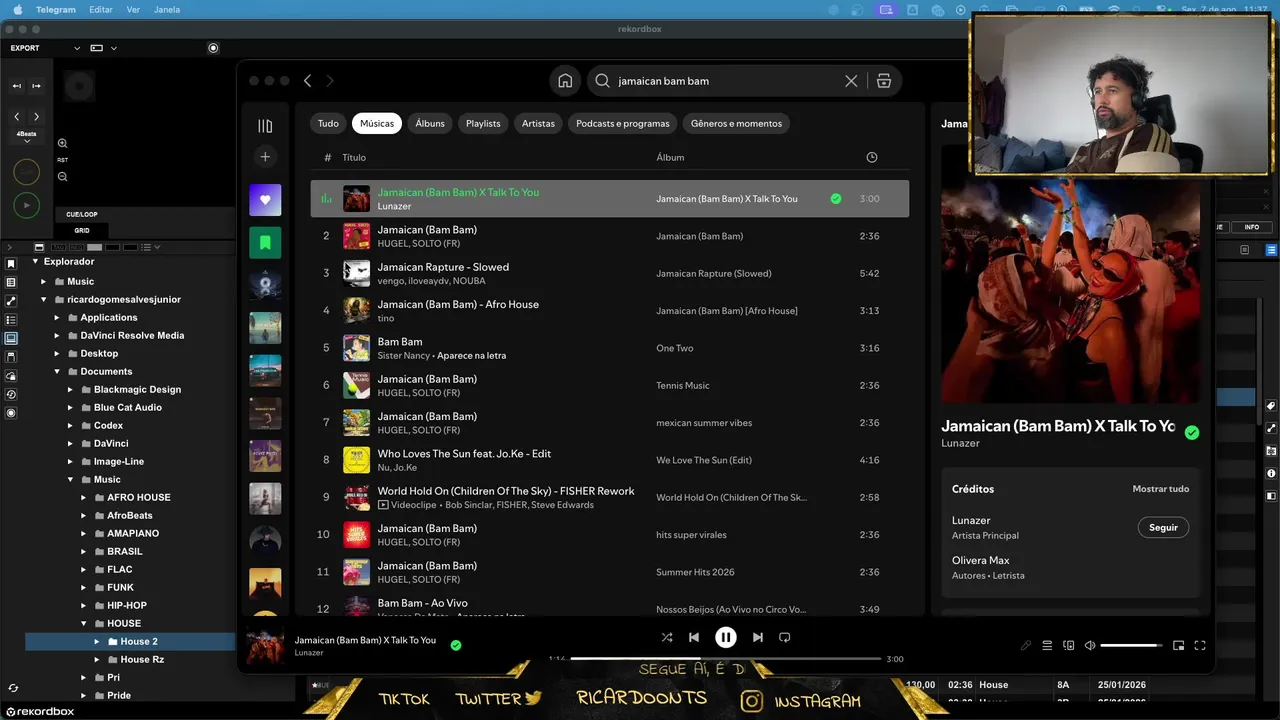Navigate forward in Spotify
Image resolution: width=1280 pixels, height=720 pixels.
click(330, 81)
